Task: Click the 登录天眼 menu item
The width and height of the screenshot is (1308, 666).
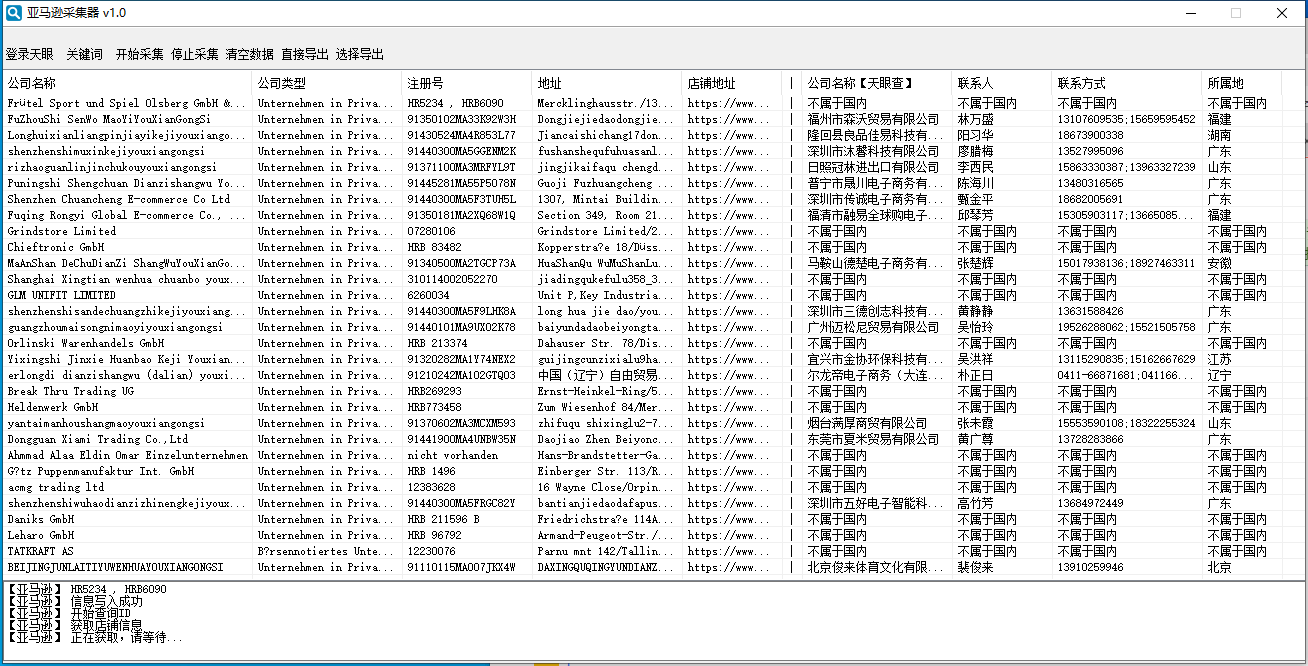Action: click(x=30, y=54)
